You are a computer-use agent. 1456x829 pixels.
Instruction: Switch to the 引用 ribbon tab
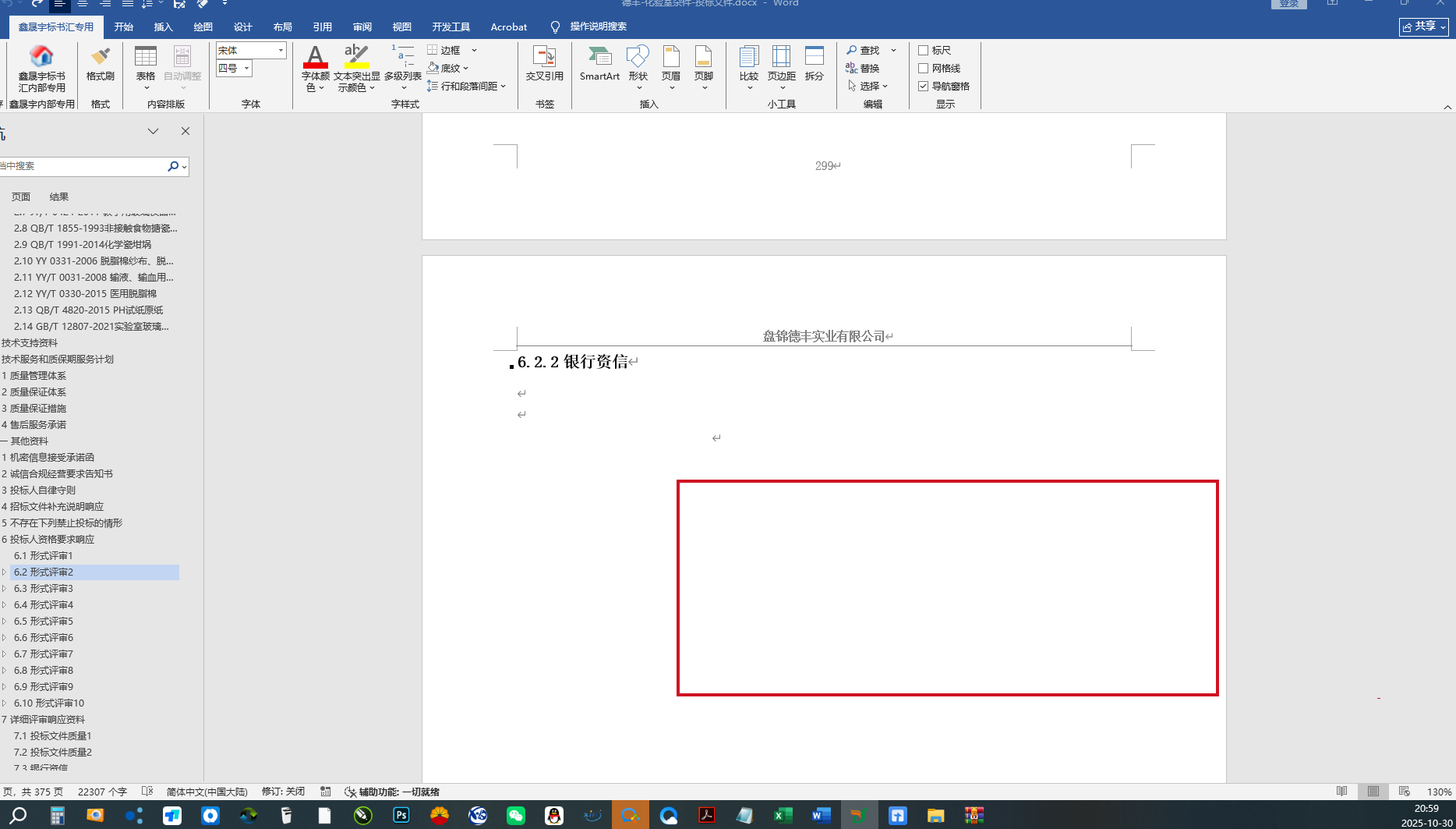[323, 27]
